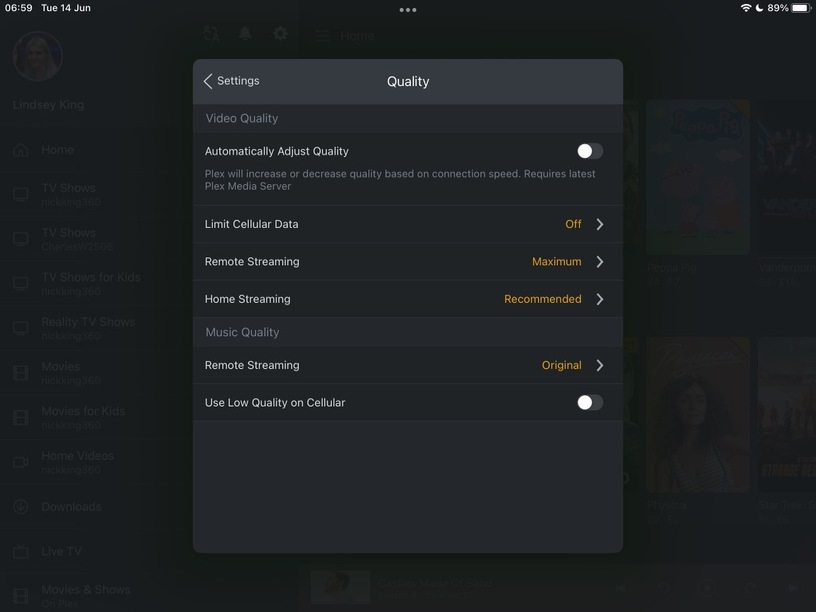Select the Recommended quality value

[x=542, y=299]
